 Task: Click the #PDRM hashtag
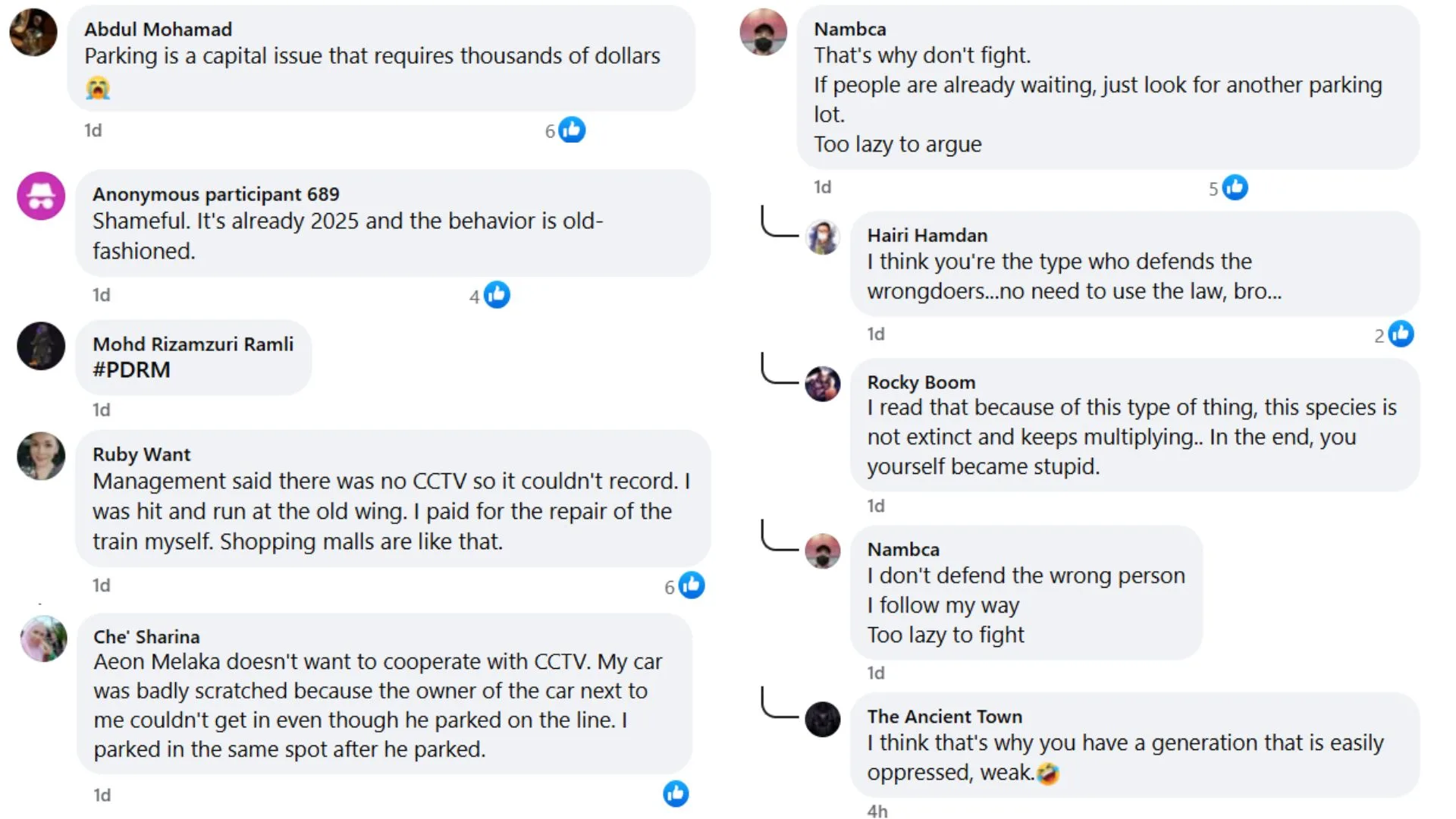(x=131, y=370)
